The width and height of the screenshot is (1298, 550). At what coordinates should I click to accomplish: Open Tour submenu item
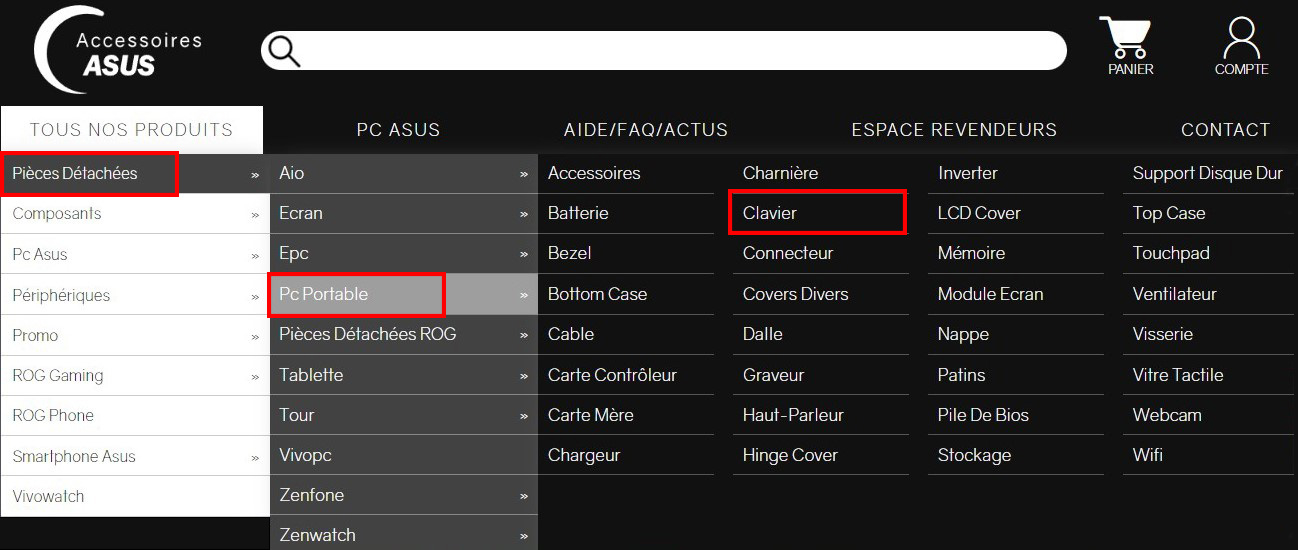[404, 415]
